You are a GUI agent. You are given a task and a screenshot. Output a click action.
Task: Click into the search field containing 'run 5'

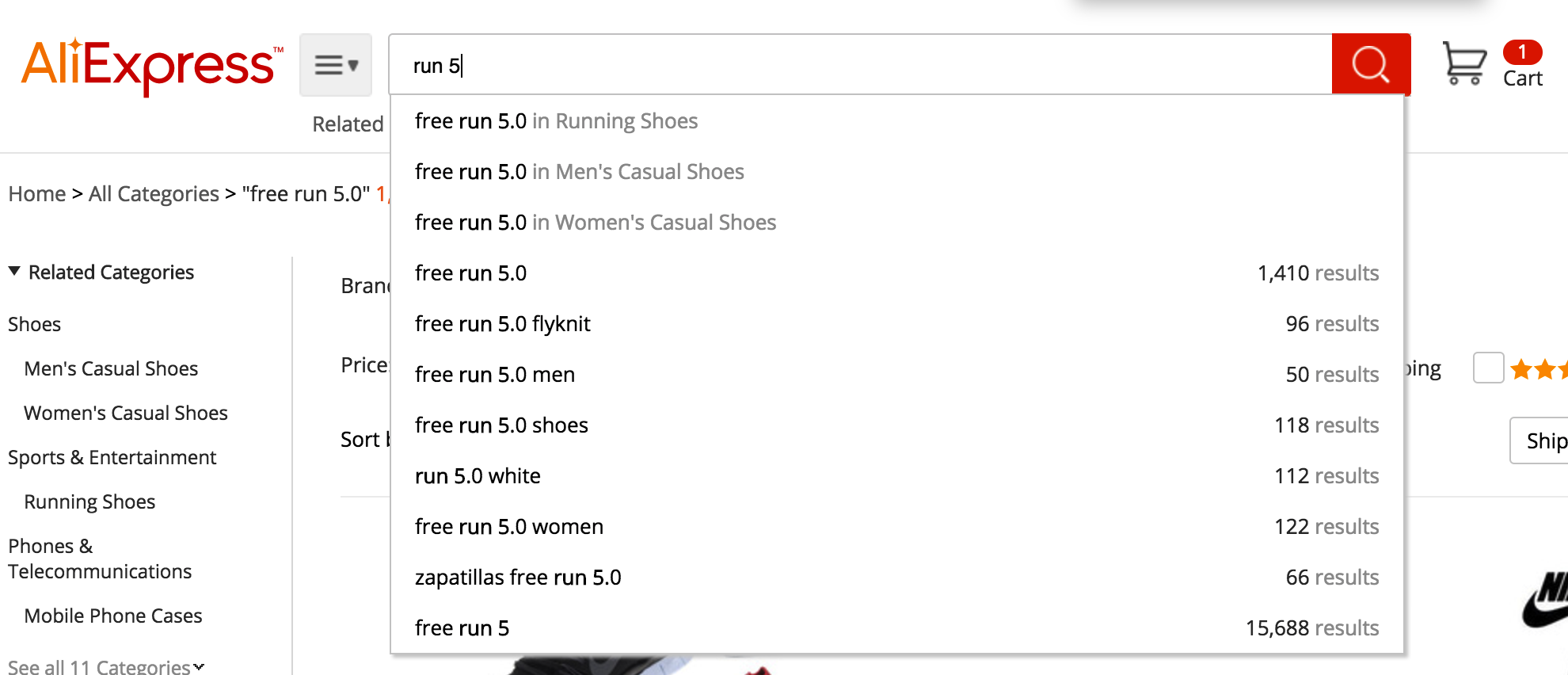point(860,65)
